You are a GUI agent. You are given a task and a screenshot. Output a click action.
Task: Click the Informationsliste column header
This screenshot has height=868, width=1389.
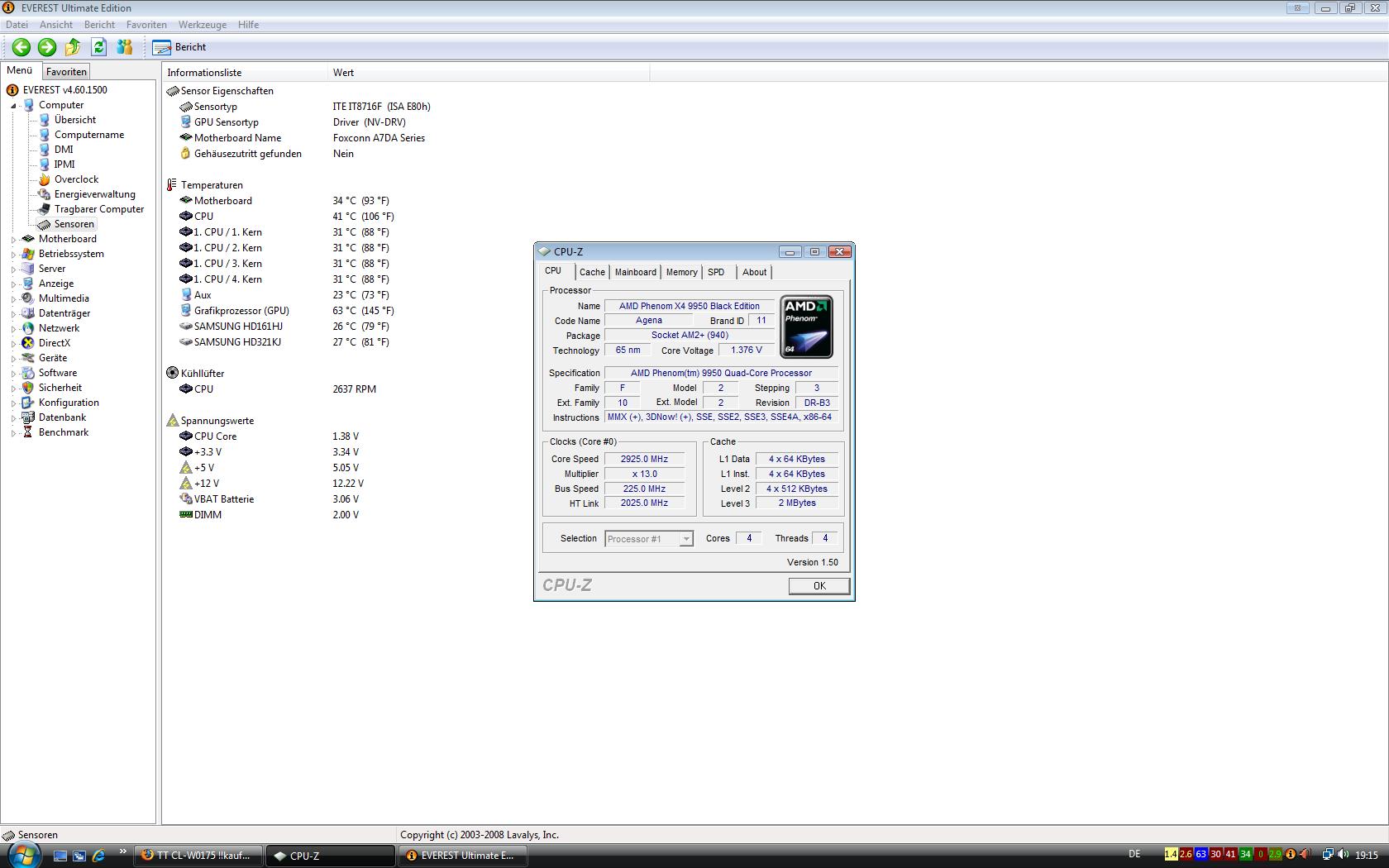246,73
